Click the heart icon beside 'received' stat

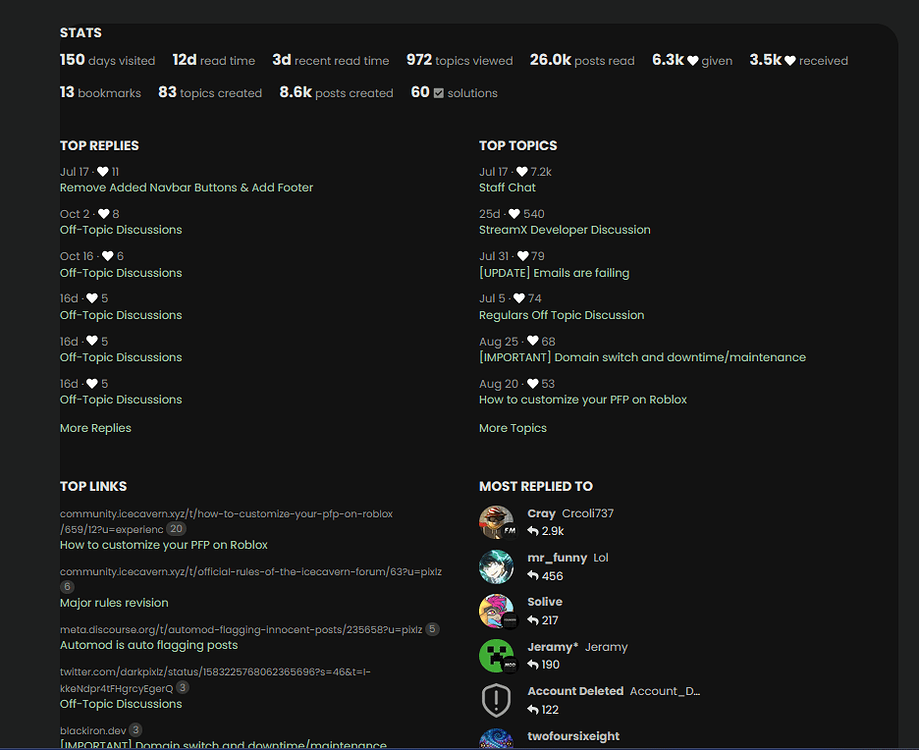(x=790, y=61)
